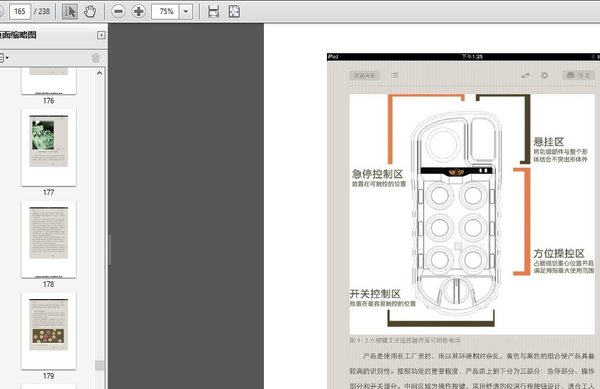Click the iPad settings gear icon in document

545,75
